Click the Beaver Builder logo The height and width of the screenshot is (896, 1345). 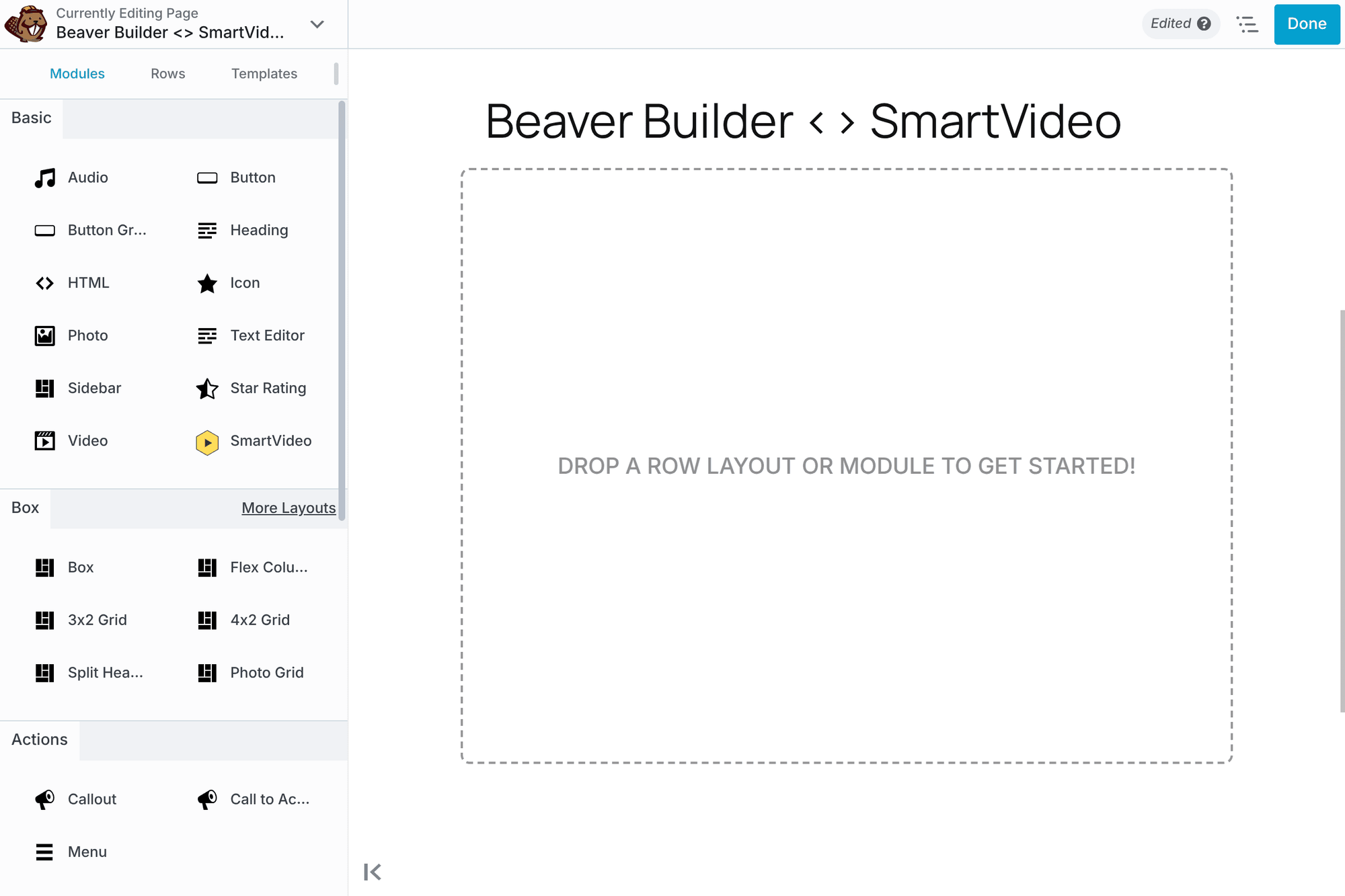24,24
